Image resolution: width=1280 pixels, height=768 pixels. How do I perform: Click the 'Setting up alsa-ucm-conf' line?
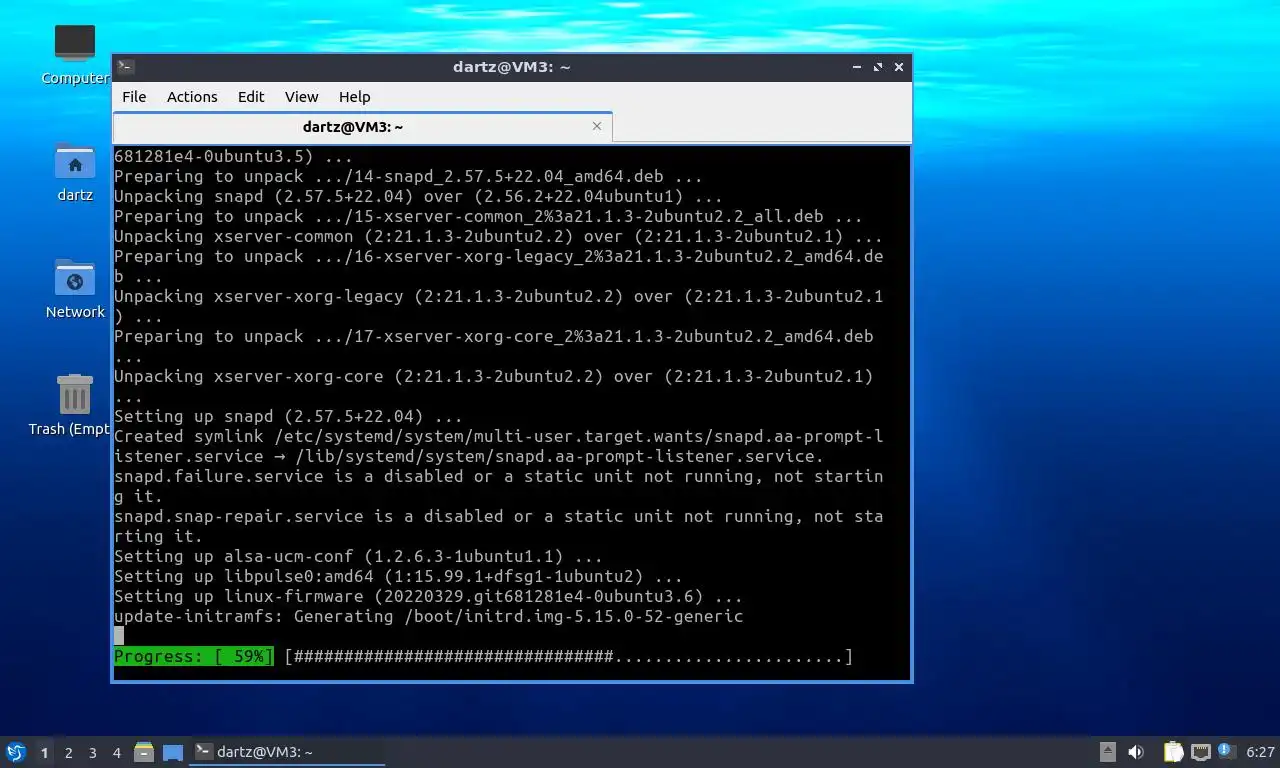[x=358, y=557]
